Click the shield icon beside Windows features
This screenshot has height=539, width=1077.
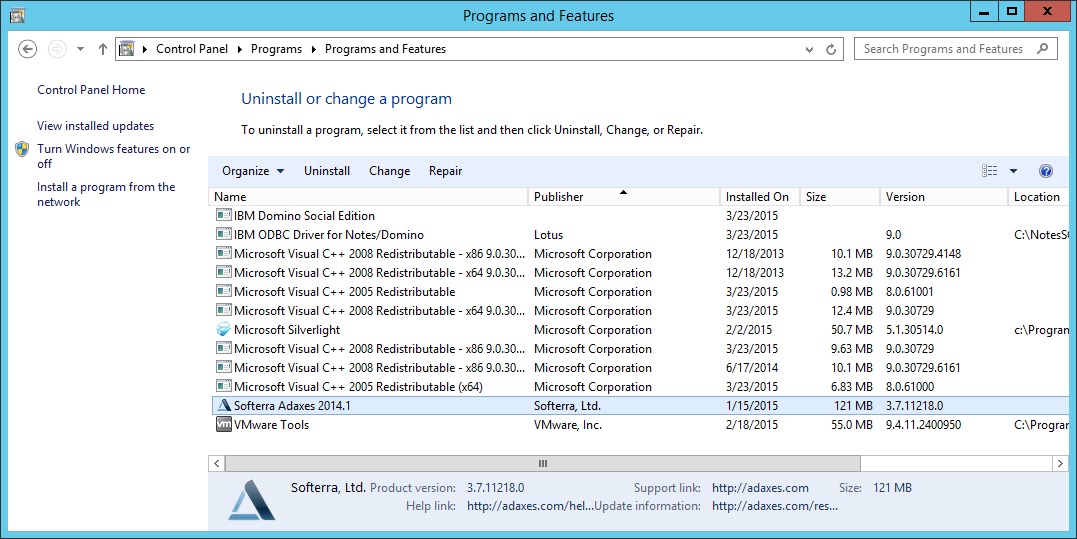pyautogui.click(x=22, y=149)
